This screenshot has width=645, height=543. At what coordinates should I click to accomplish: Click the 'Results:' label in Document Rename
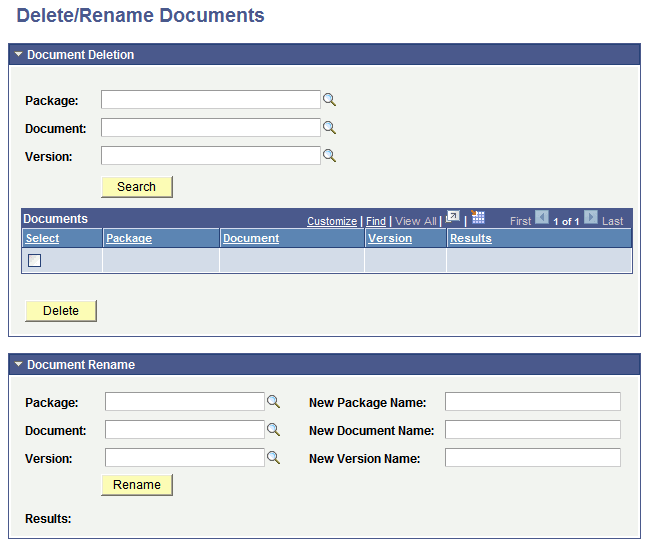(48, 519)
